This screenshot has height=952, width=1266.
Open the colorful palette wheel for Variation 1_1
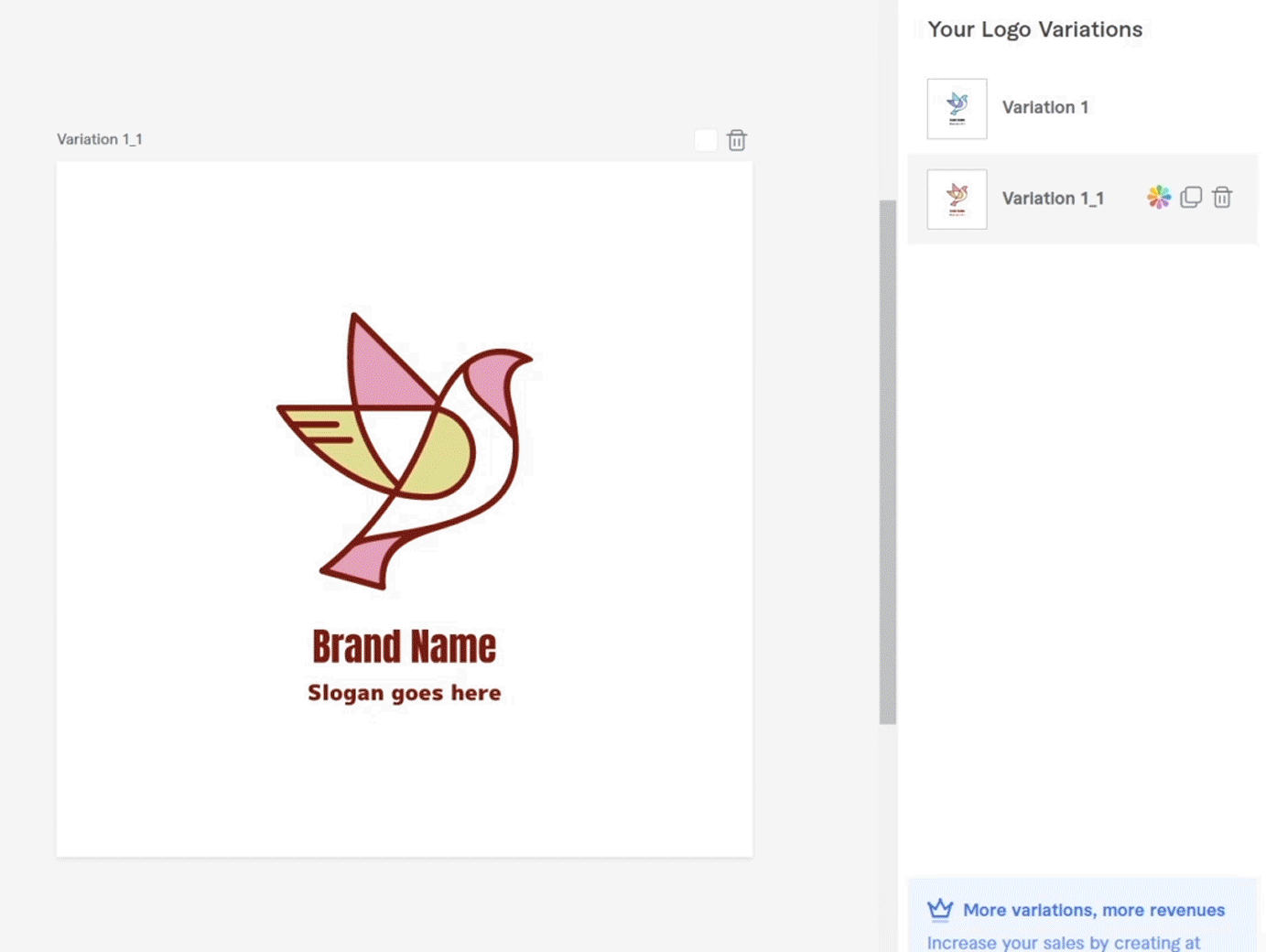click(1159, 198)
